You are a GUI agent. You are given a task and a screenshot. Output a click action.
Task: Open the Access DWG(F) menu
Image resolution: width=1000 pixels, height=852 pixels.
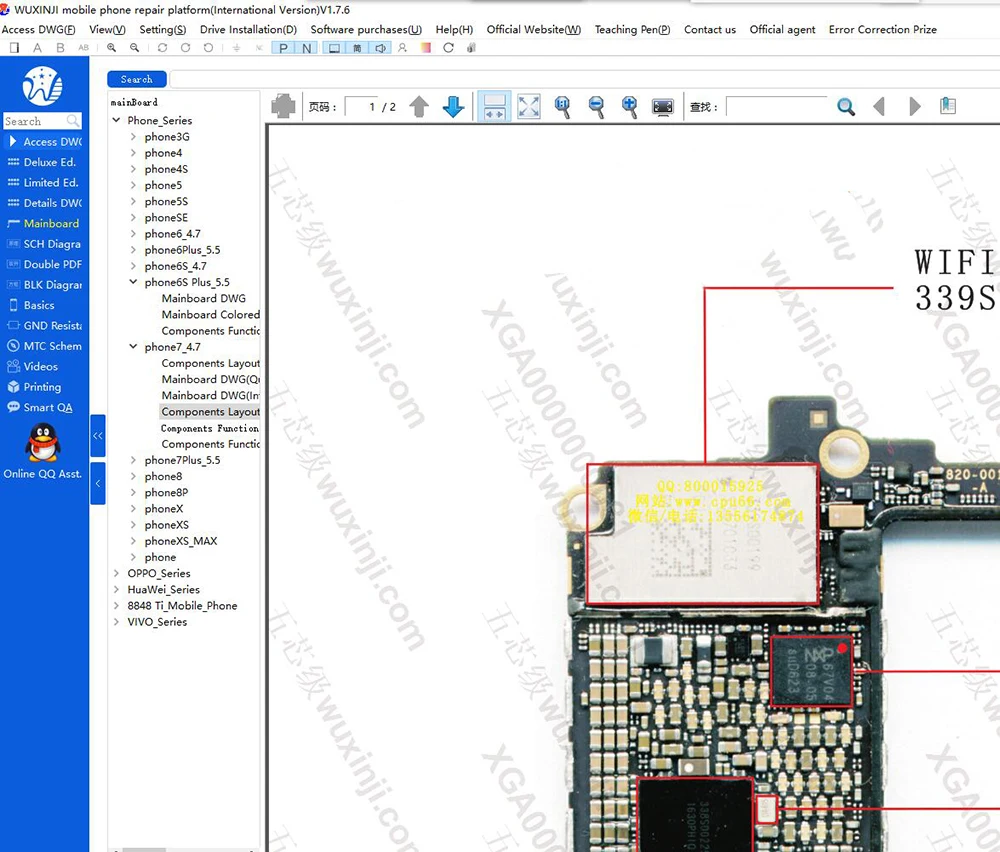pyautogui.click(x=38, y=29)
